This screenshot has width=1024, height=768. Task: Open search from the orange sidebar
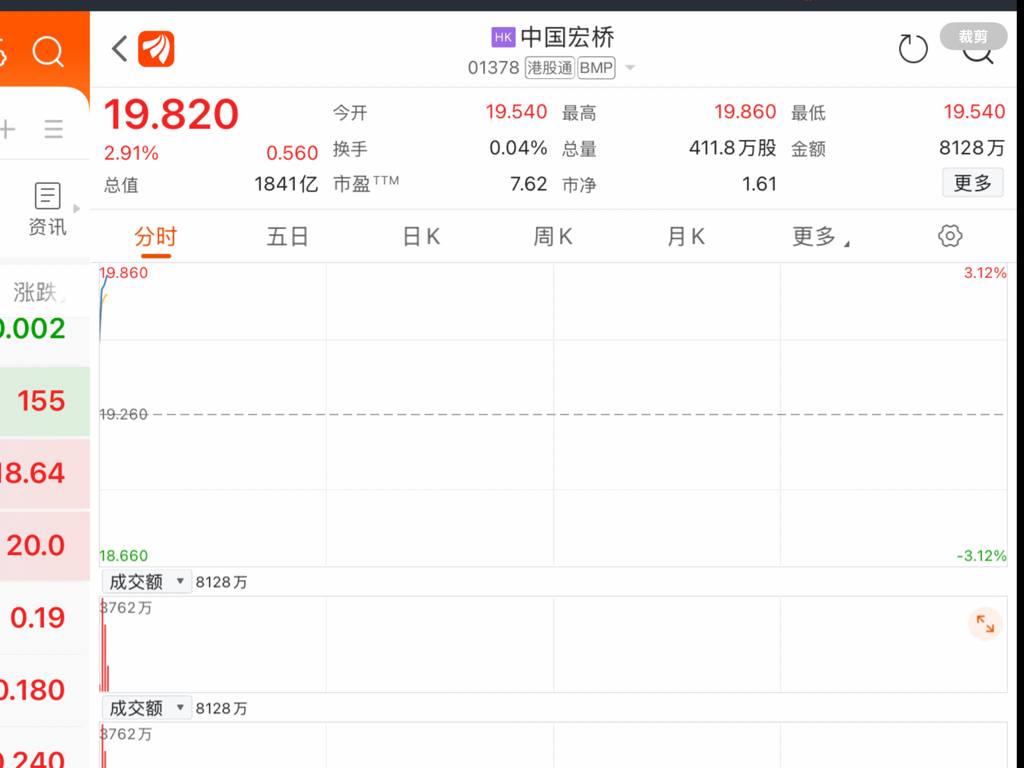tap(48, 52)
